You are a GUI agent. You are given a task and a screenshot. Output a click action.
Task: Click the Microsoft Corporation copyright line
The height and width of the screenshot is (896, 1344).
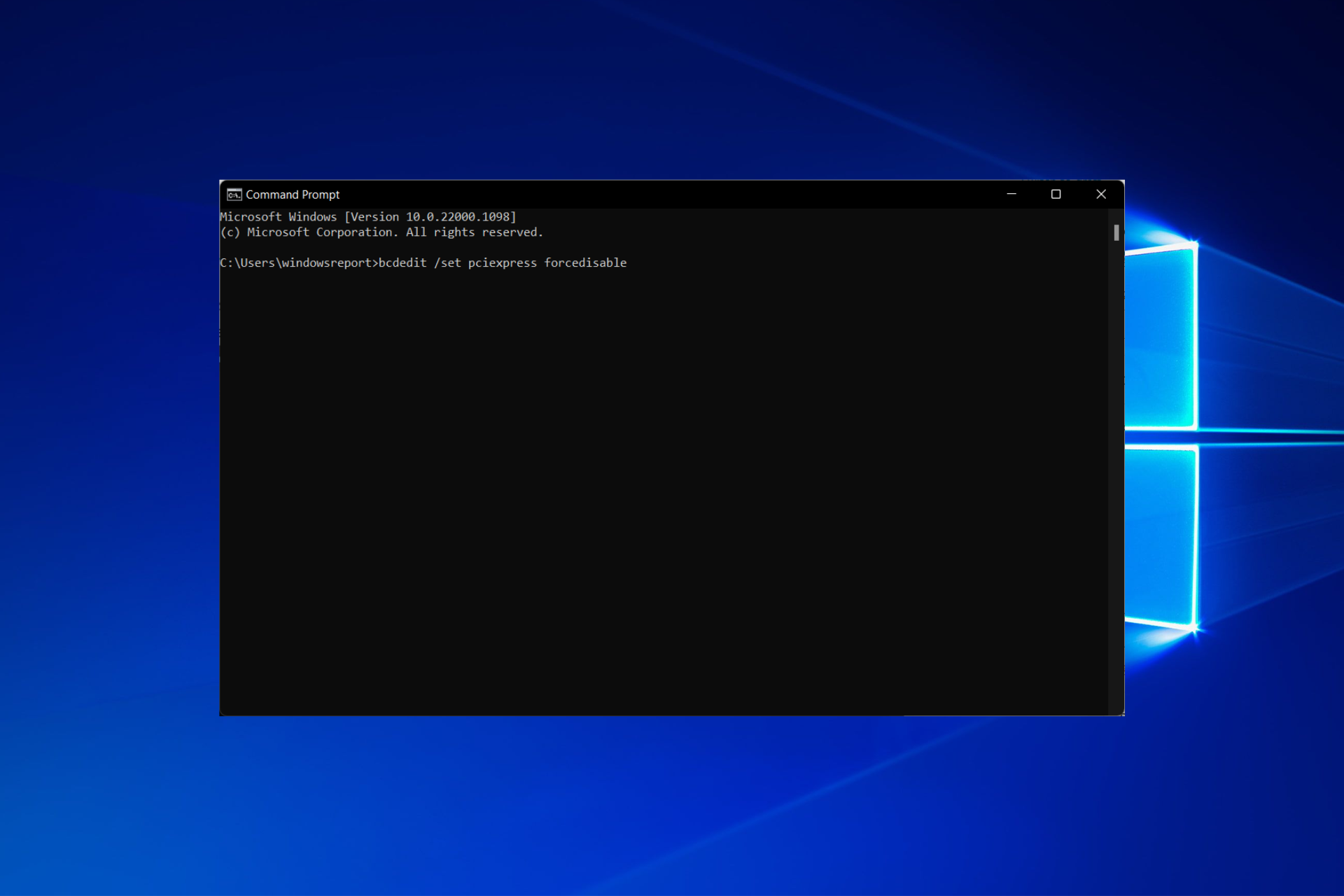click(x=381, y=232)
